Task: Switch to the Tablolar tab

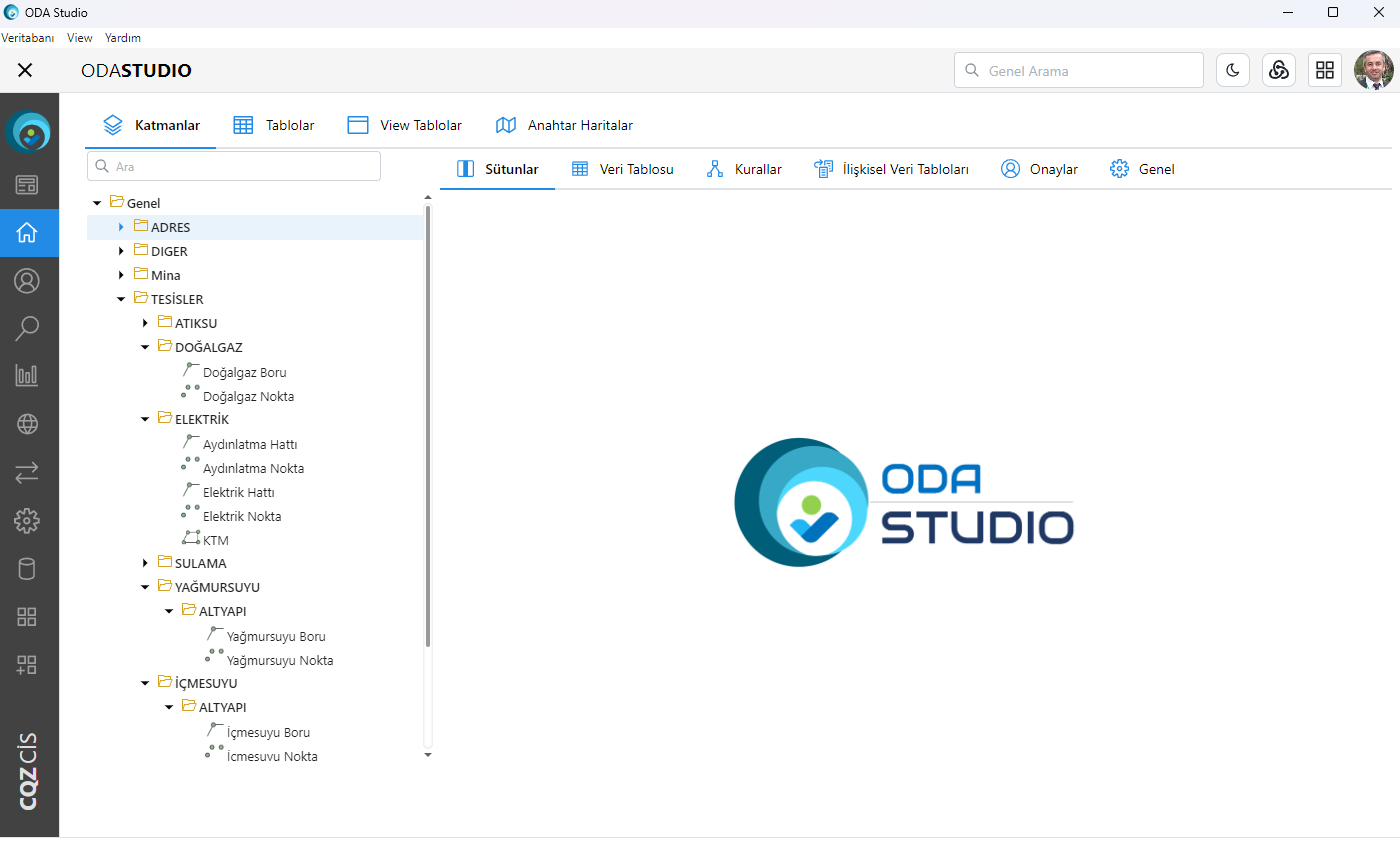Action: pos(274,125)
